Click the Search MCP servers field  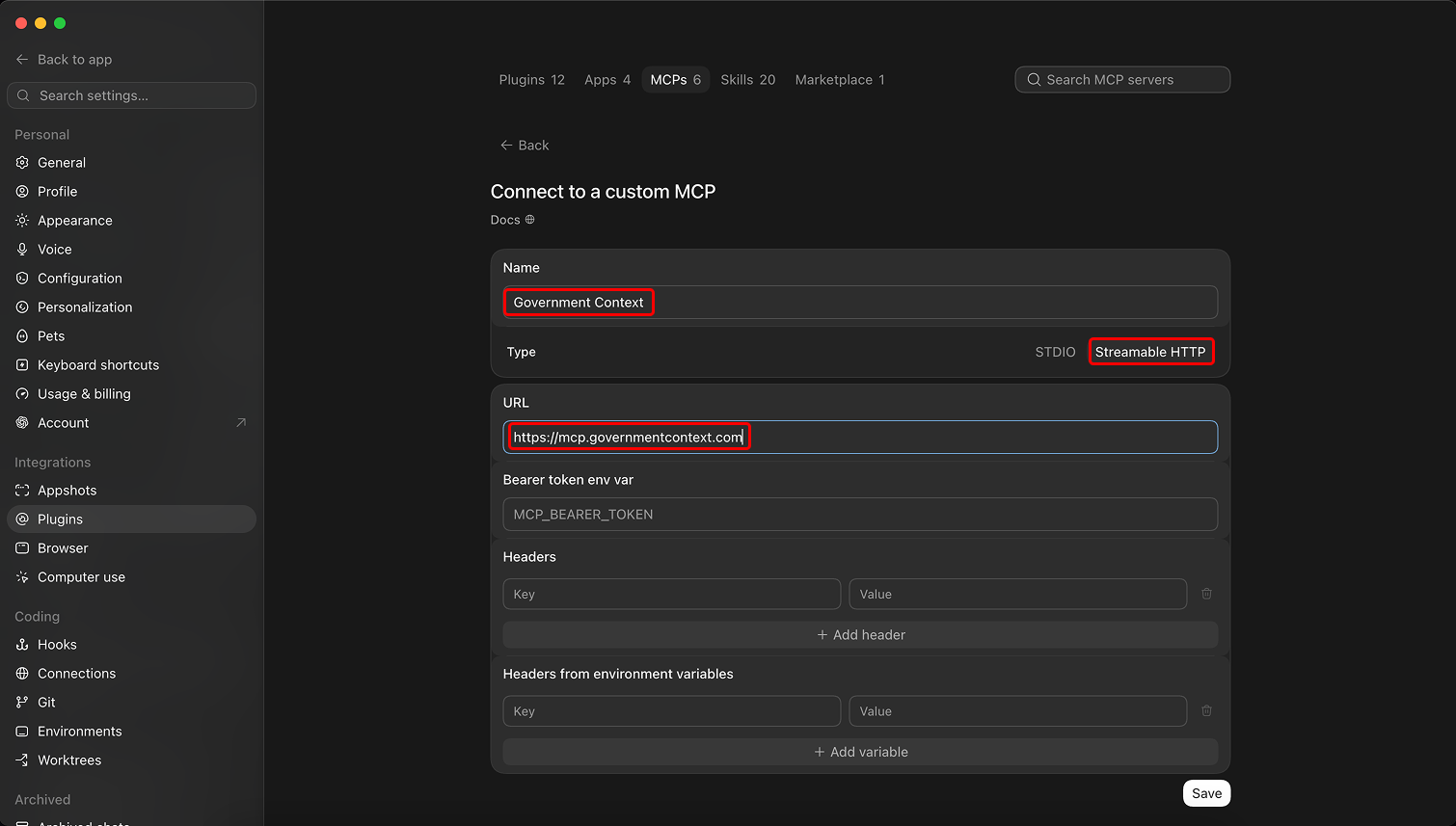(1122, 80)
